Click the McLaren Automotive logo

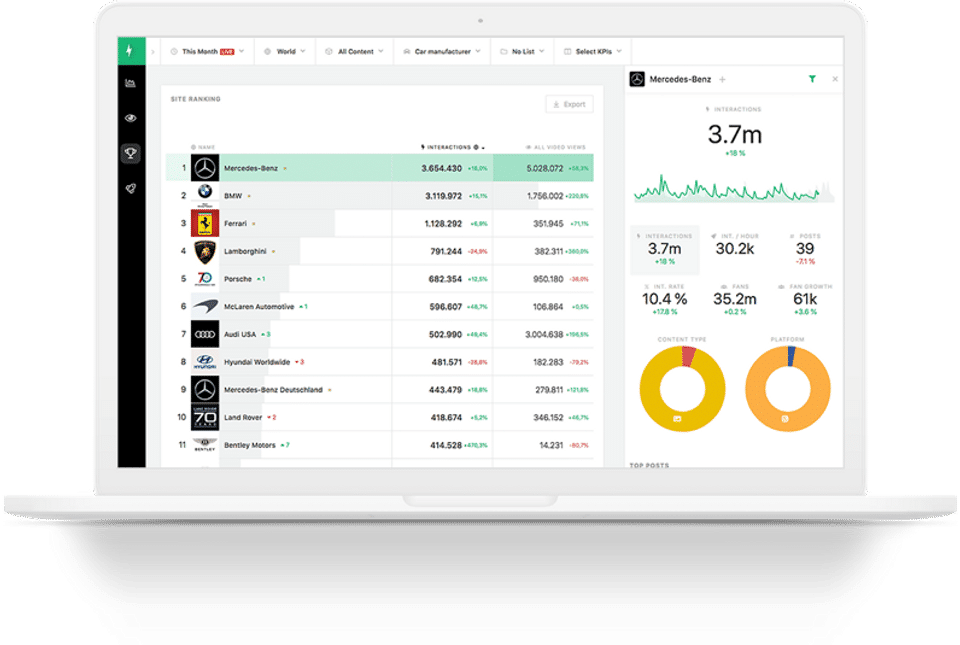[204, 306]
